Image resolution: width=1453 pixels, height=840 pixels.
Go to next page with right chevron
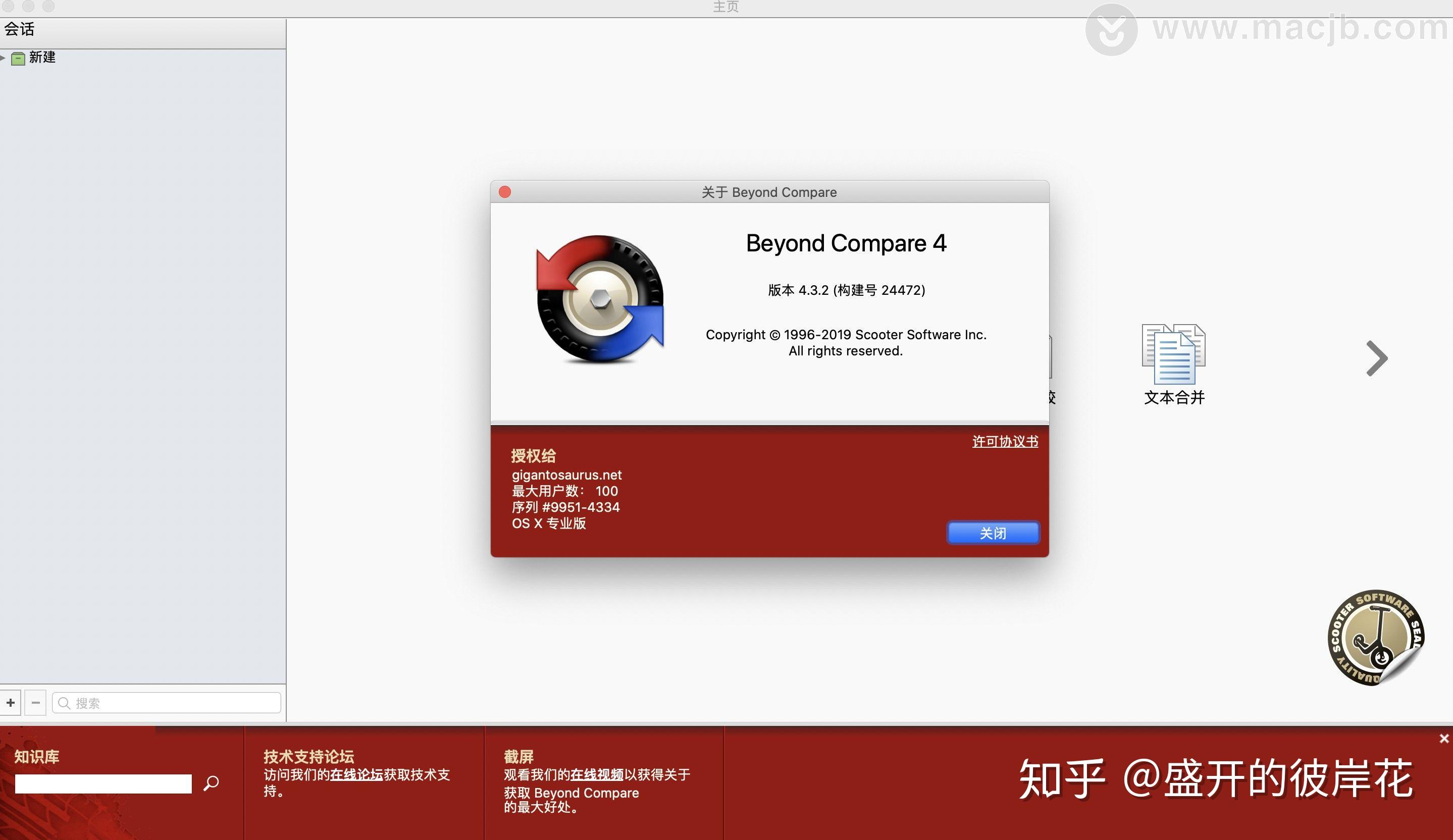(x=1376, y=358)
